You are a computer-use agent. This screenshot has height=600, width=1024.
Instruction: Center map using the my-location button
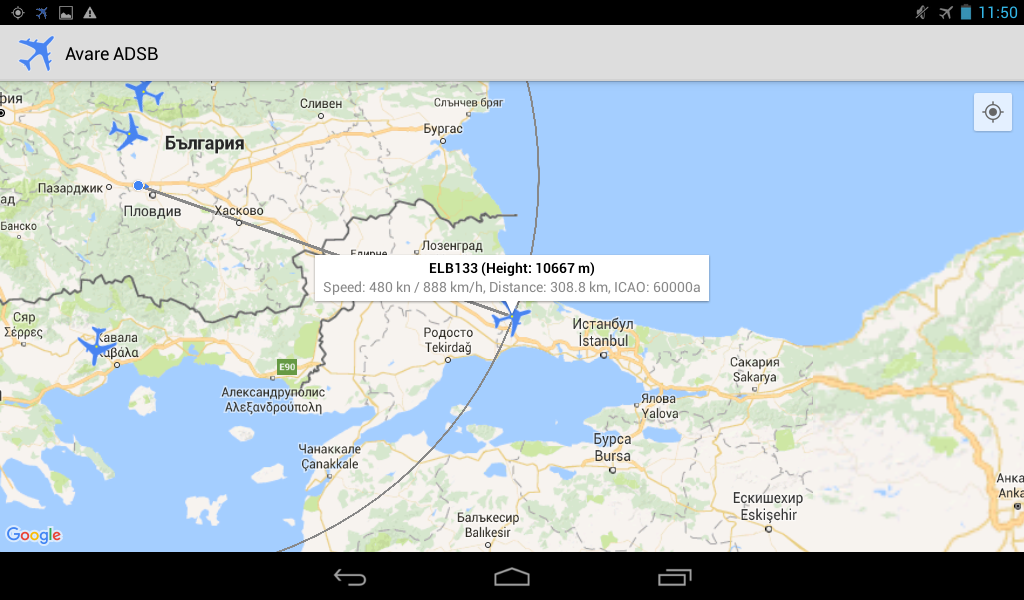click(993, 112)
